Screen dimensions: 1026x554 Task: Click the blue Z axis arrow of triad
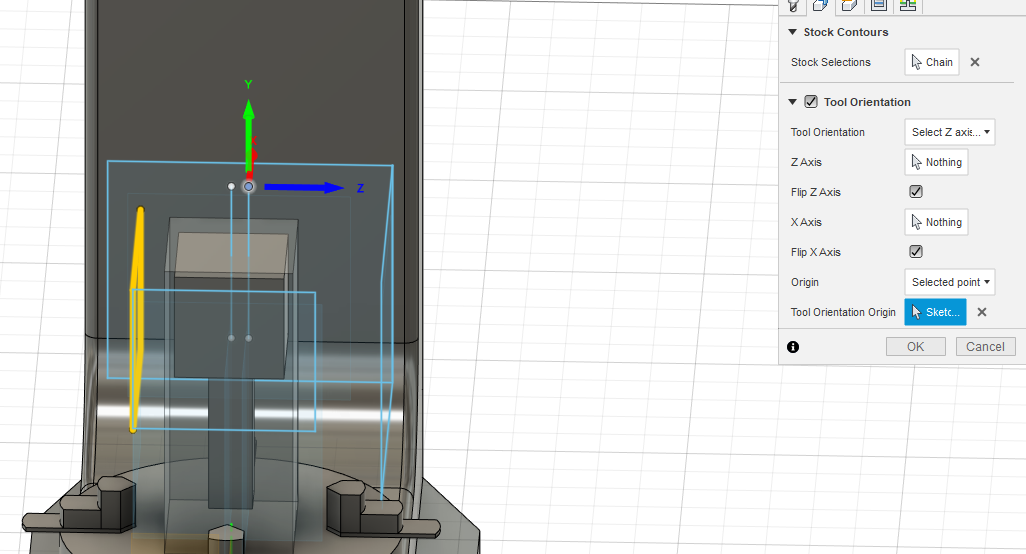304,188
